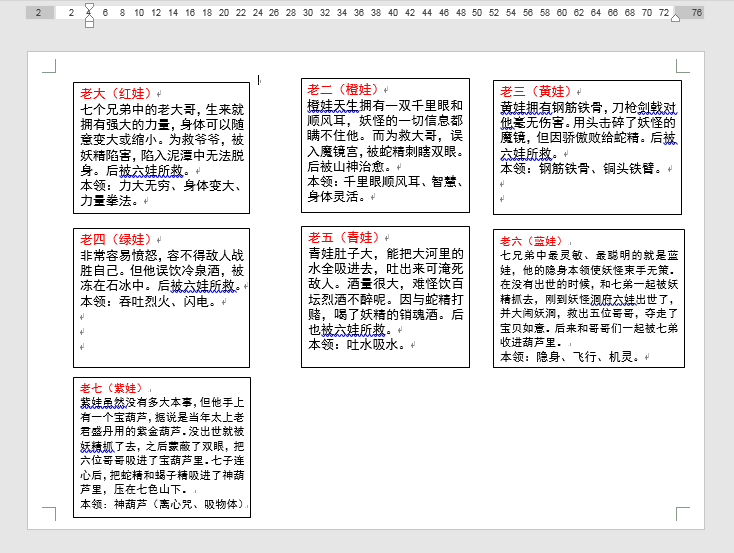The width and height of the screenshot is (734, 553).
Task: Click the line 本领：吞吐烈火、闪电。
Action: click(149, 301)
